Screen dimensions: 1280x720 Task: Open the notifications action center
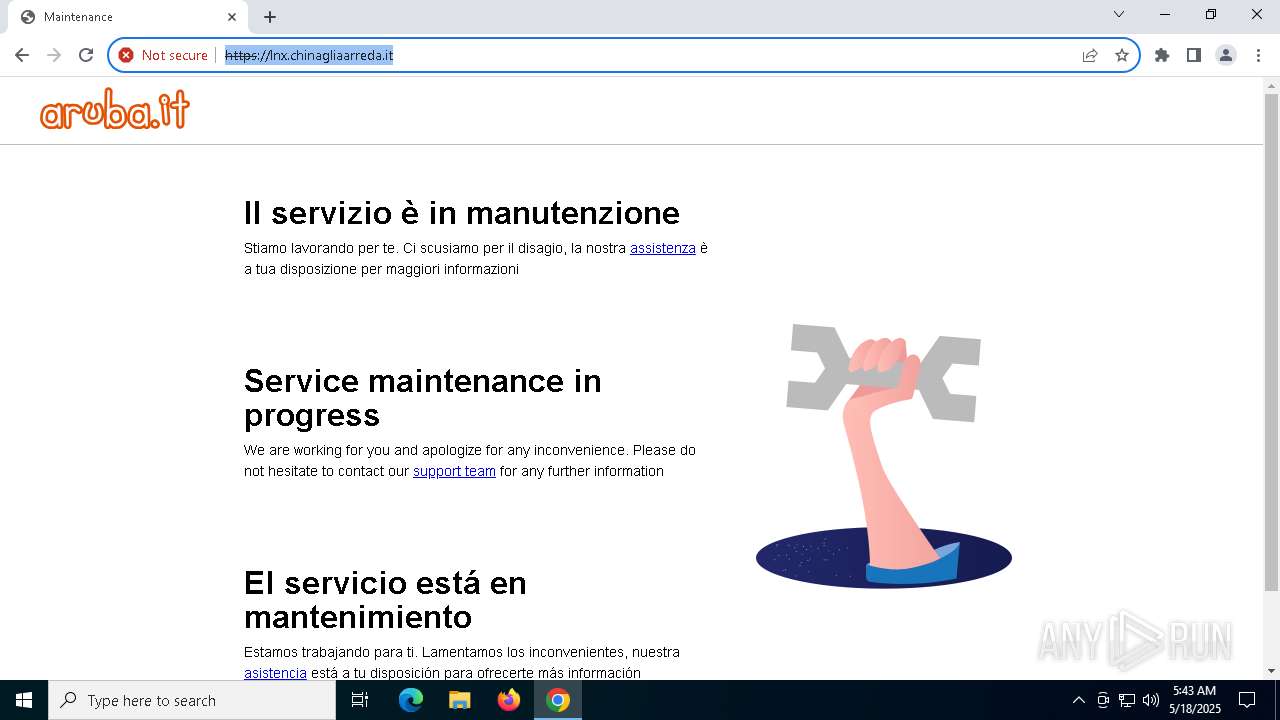click(1247, 700)
